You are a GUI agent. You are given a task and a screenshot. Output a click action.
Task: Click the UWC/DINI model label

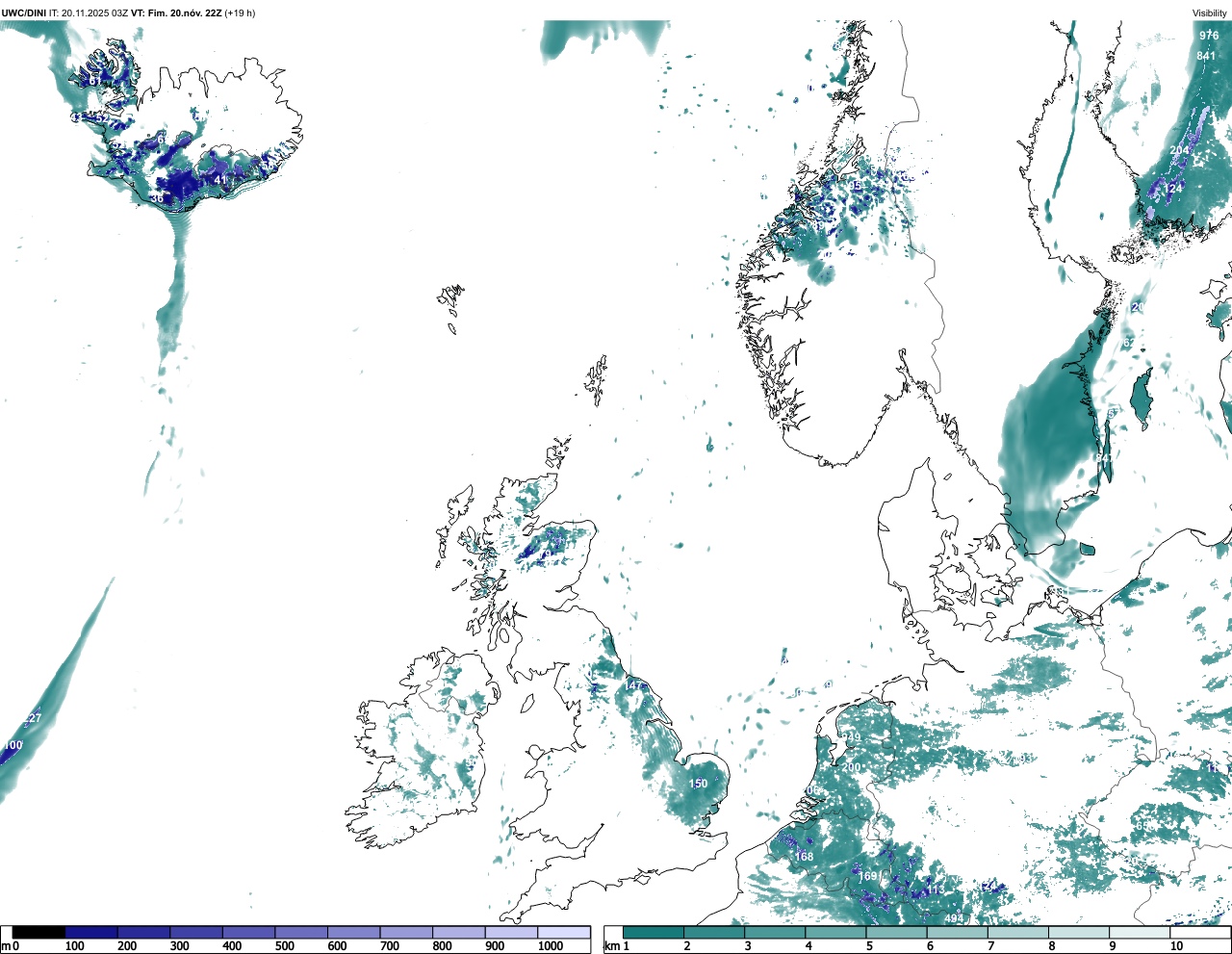tap(24, 13)
